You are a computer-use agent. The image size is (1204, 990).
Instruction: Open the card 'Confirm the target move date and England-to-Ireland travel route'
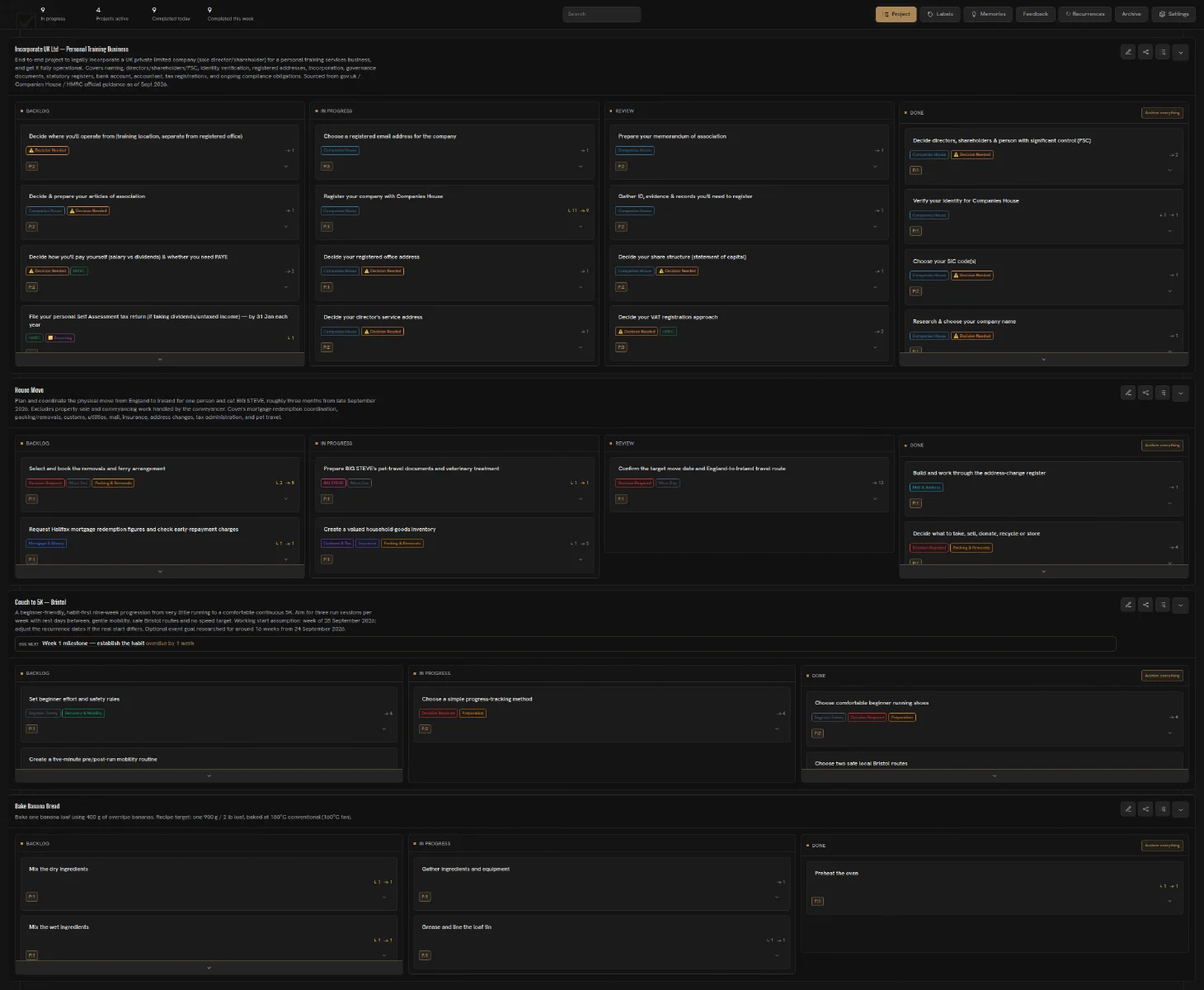point(749,484)
